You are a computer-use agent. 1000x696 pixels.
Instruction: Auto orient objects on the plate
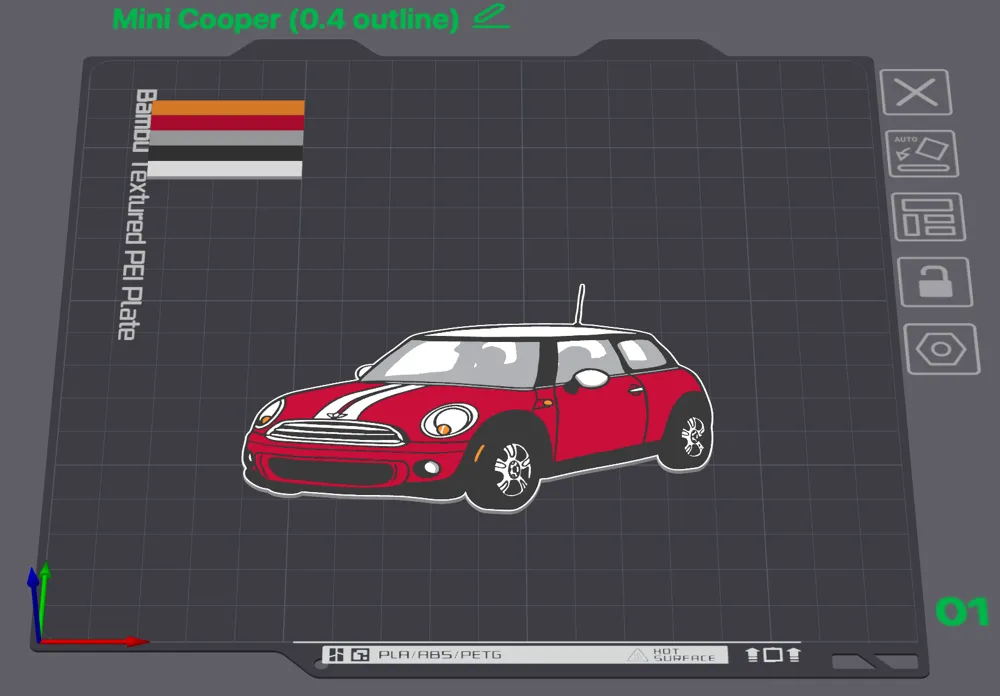click(922, 154)
